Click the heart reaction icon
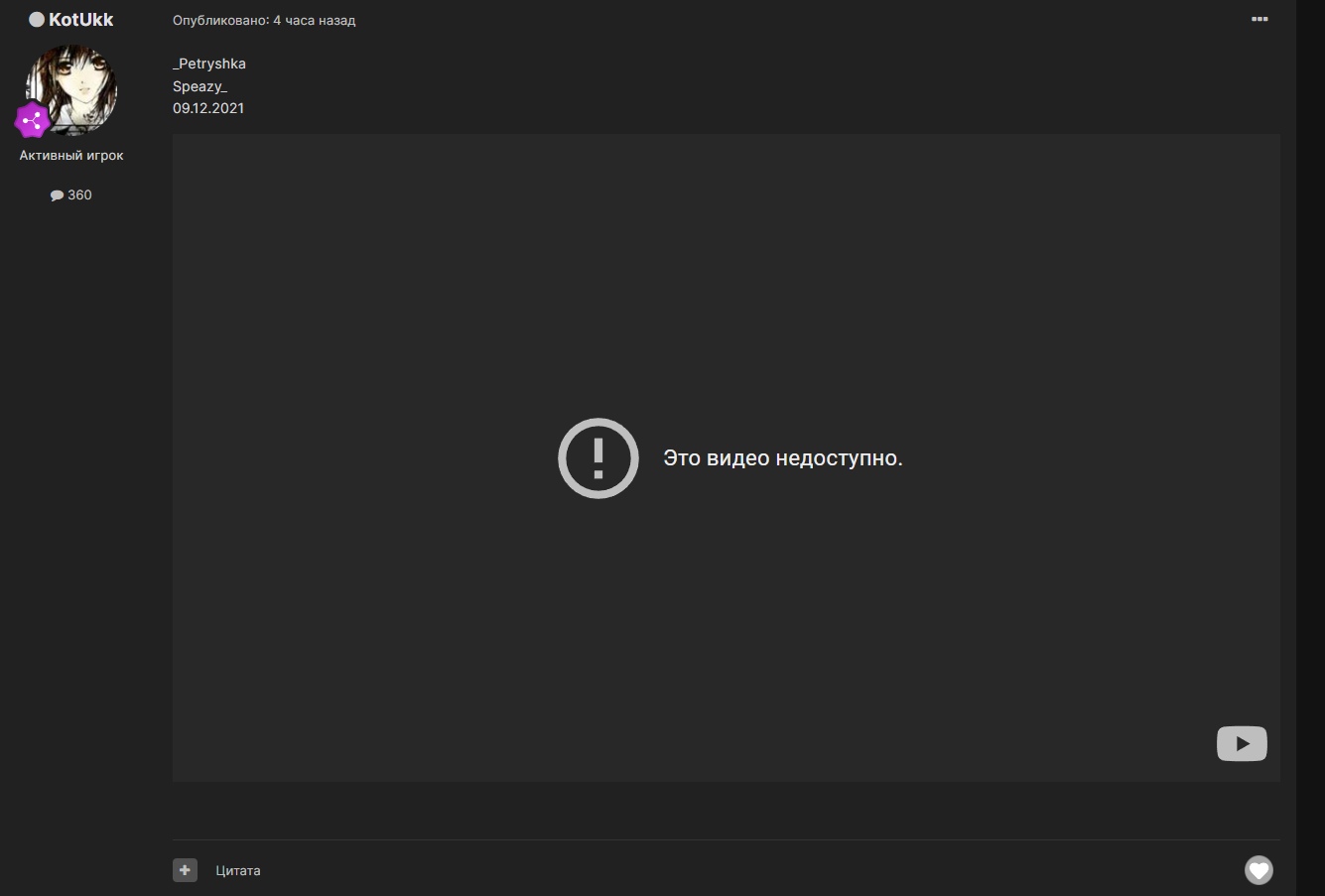 pos(1259,870)
